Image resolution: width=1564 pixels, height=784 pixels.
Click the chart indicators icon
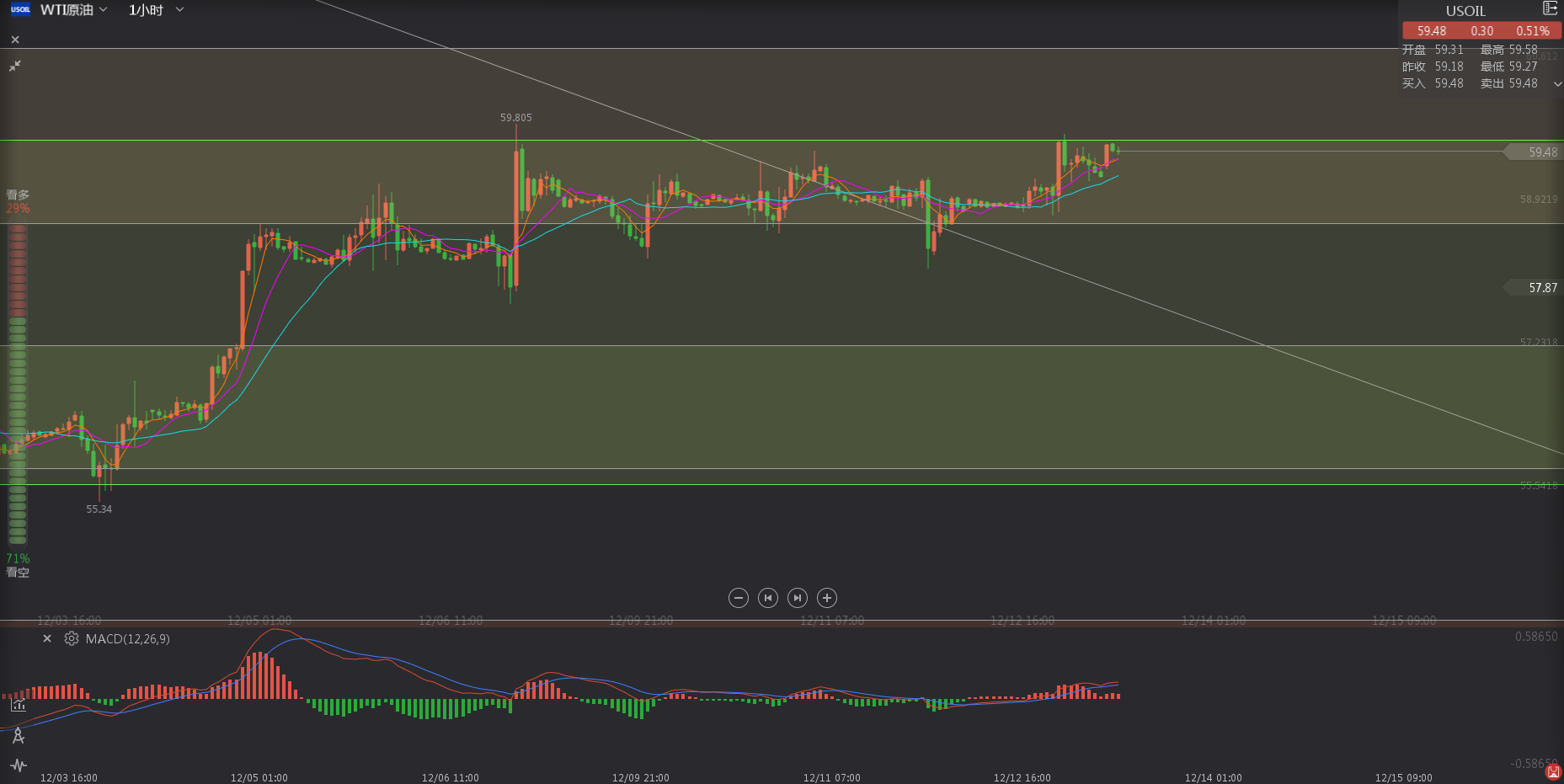coord(18,705)
